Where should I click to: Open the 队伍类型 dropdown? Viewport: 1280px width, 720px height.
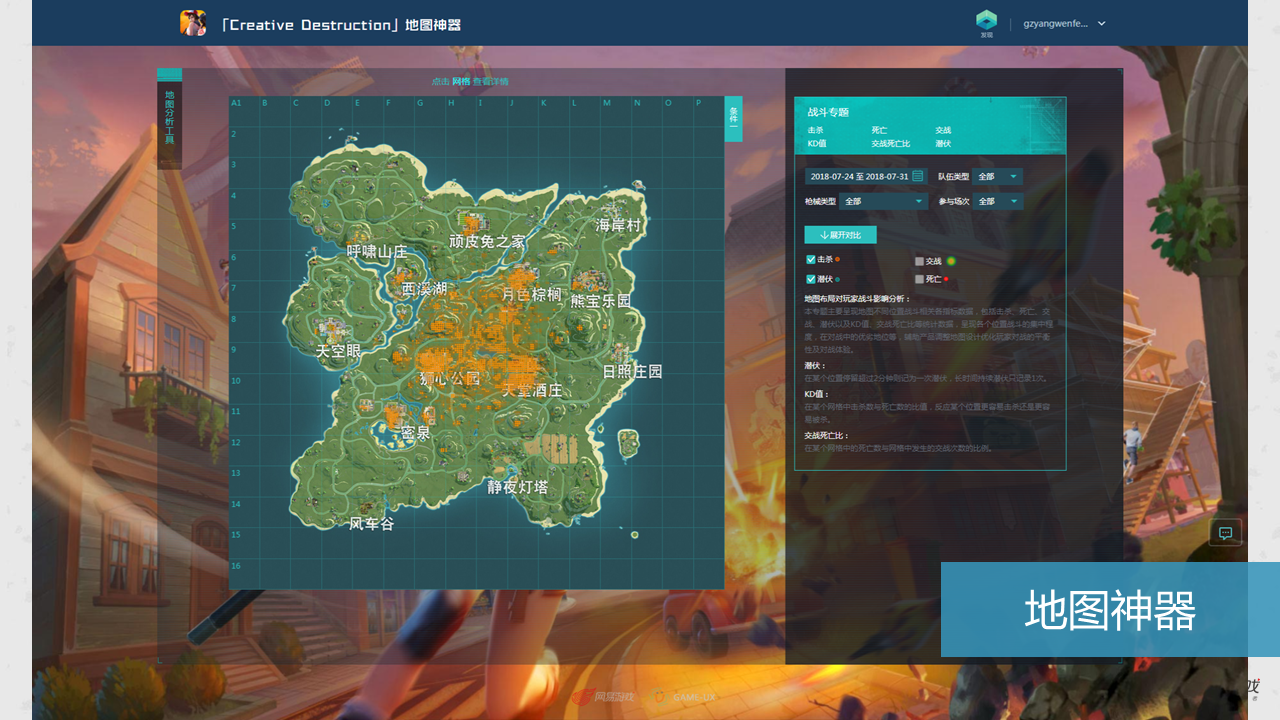997,177
